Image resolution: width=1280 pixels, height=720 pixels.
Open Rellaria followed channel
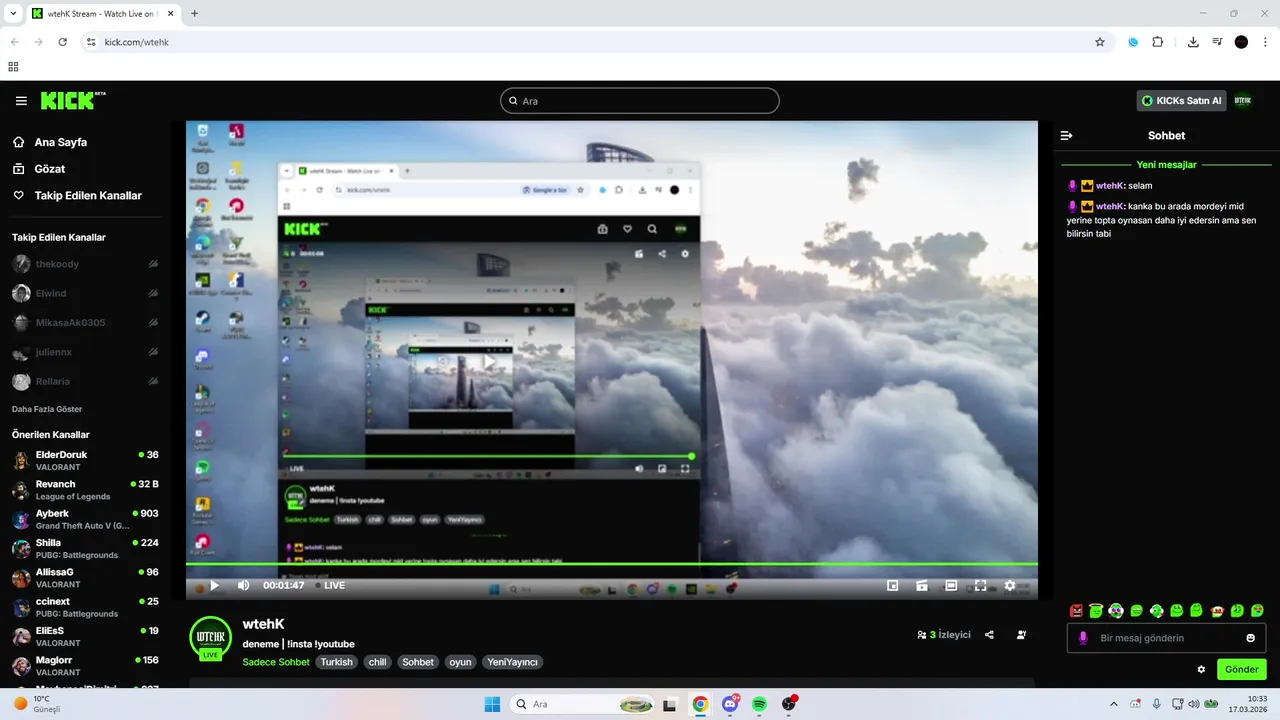coord(85,381)
